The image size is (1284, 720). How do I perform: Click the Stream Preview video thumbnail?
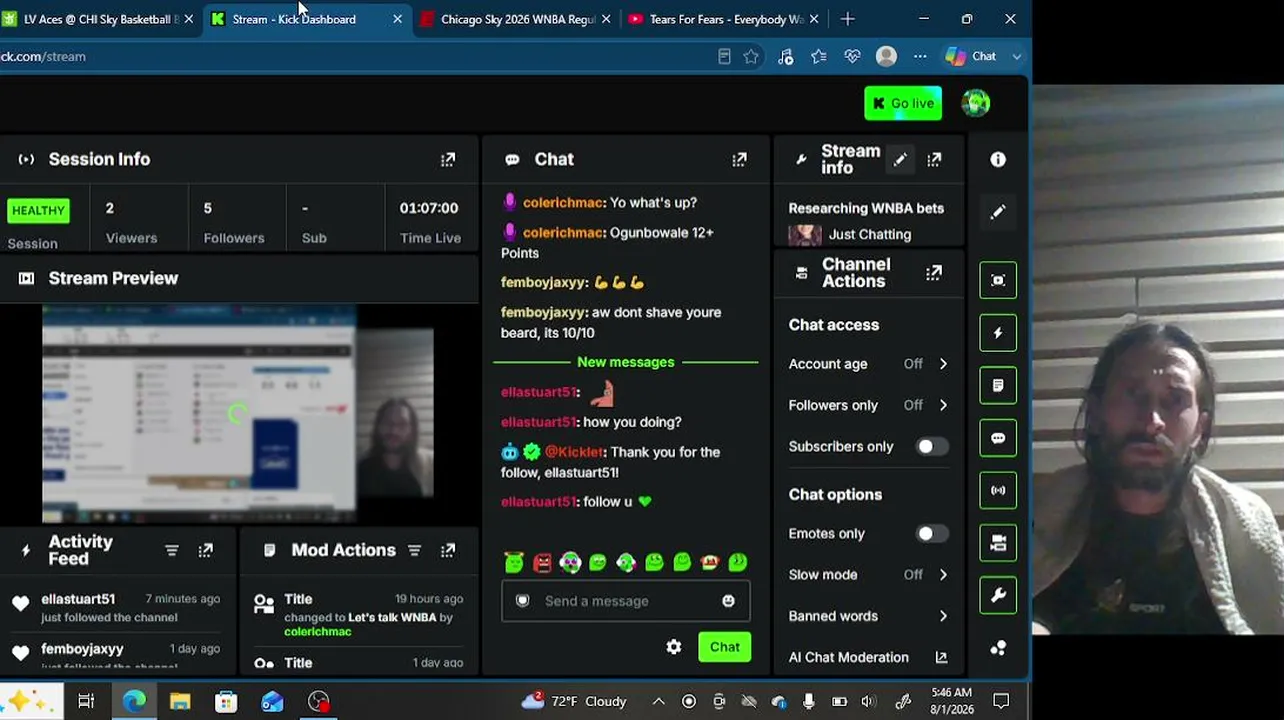(238, 414)
